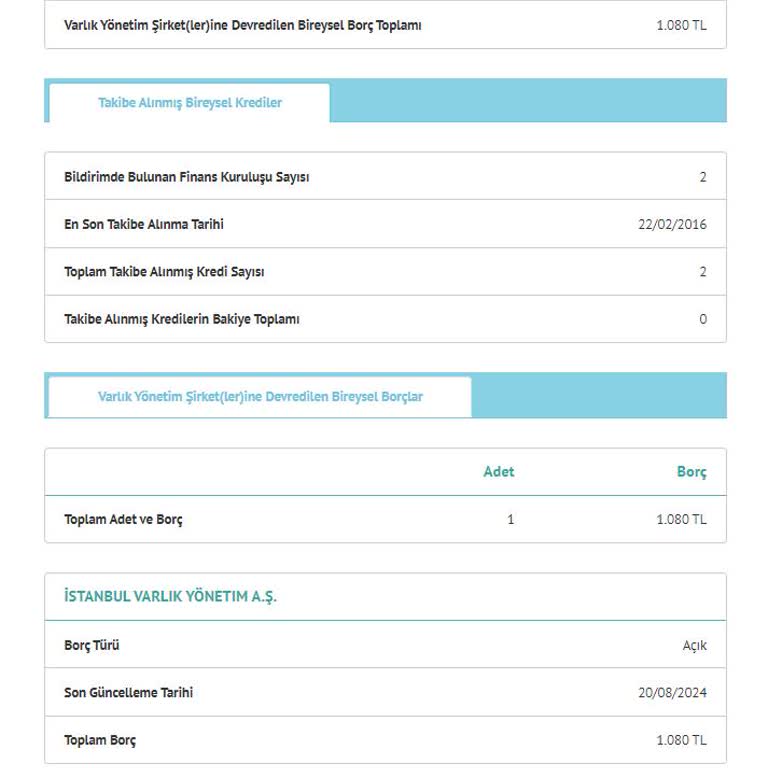Viewport: 768px width, 768px height.
Task: Click the Bakiye Toplamı value 0
Action: [702, 320]
